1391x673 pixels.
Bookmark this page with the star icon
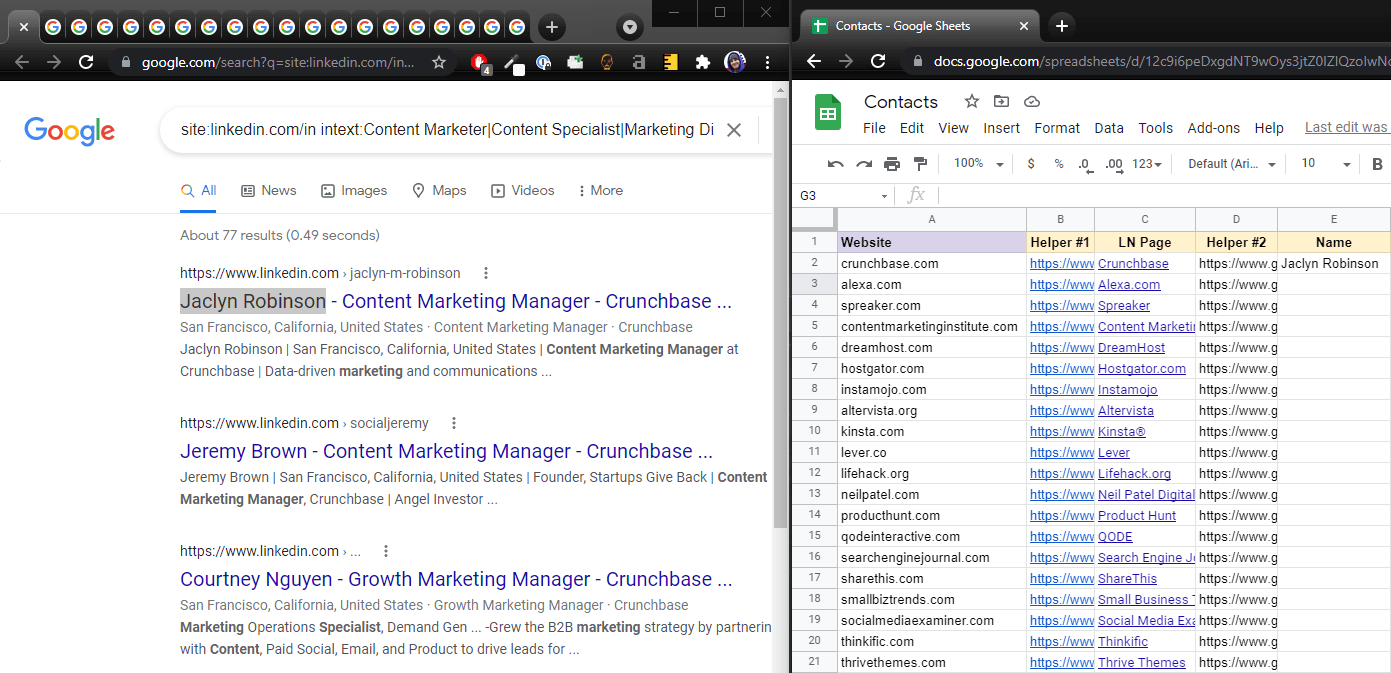[x=438, y=62]
